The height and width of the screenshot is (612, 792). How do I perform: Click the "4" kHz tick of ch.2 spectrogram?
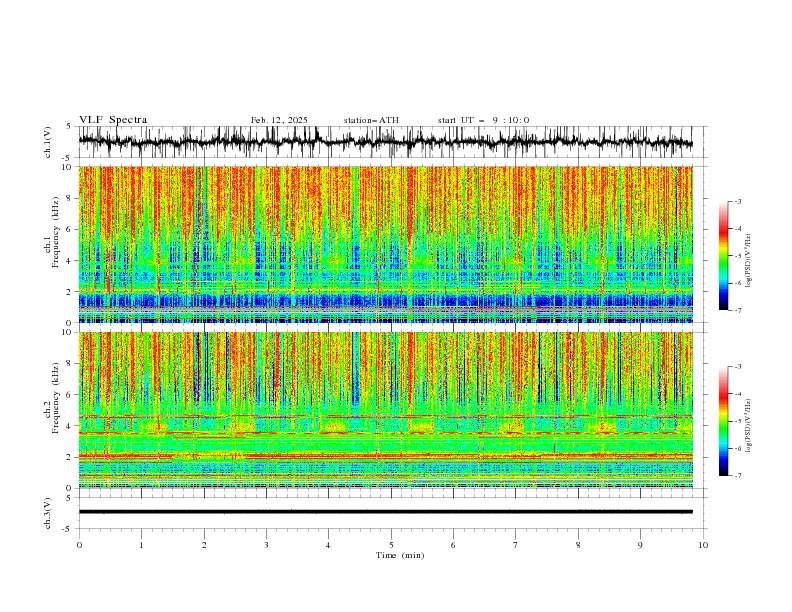(x=71, y=426)
